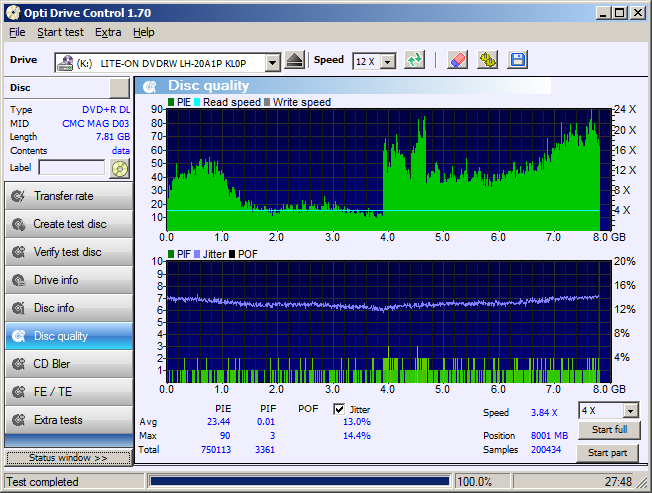
Task: Maximize the Opti Drive Control window
Action: click(x=620, y=13)
